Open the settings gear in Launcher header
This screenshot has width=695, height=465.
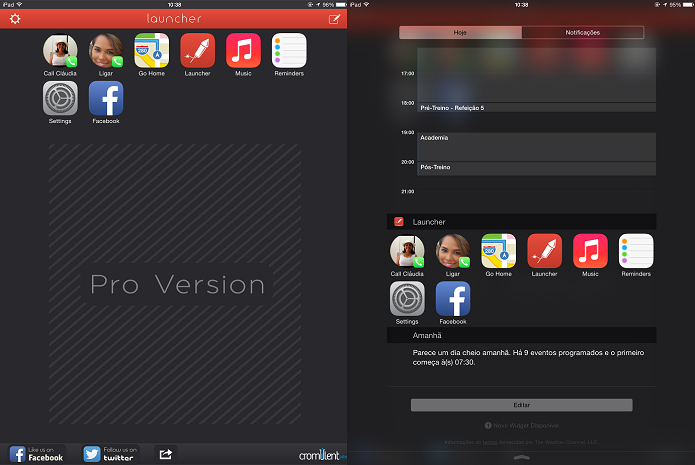click(15, 19)
